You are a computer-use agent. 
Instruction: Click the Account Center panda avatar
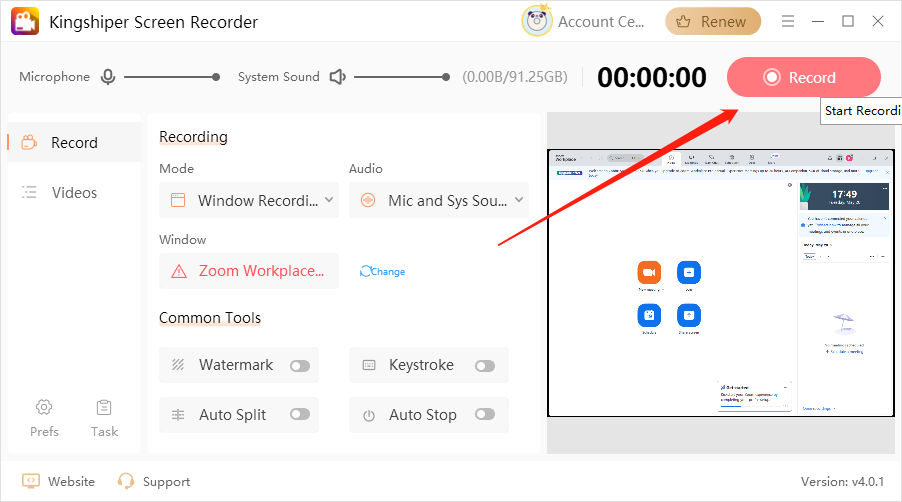pyautogui.click(x=536, y=21)
